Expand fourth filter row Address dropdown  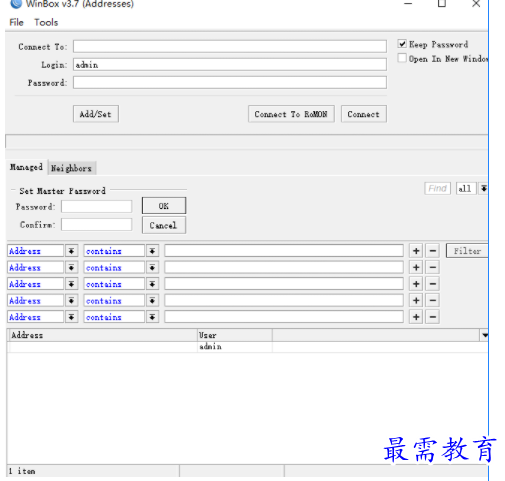point(71,301)
